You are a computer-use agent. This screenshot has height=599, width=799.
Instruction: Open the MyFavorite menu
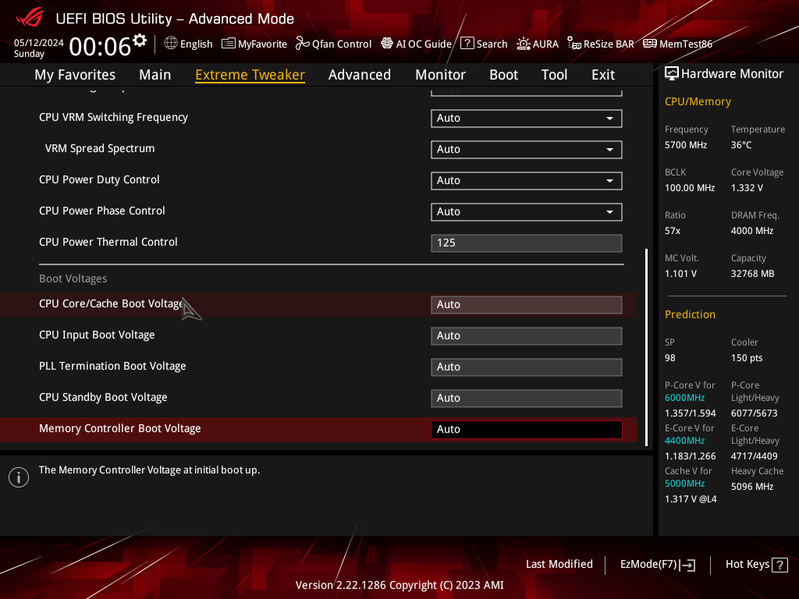point(254,44)
